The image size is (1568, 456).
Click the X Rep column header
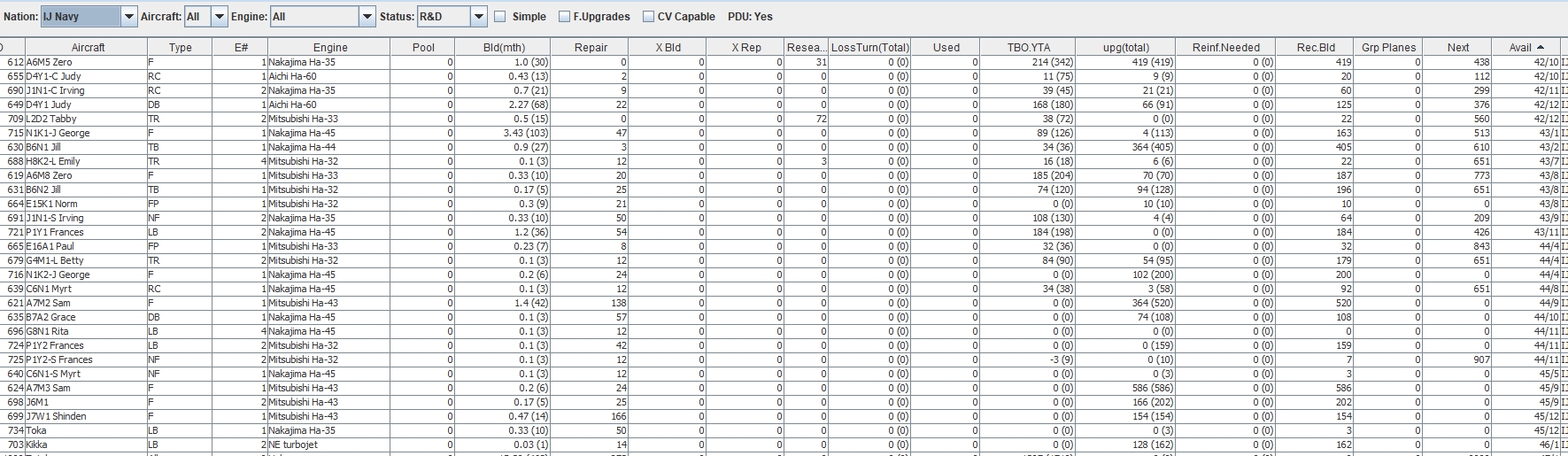[745, 47]
